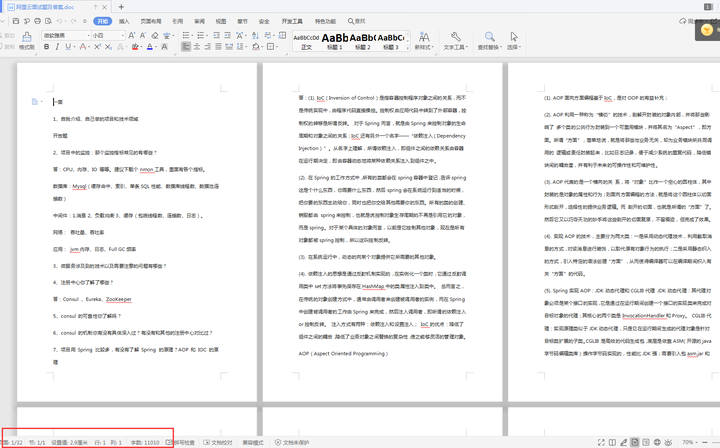
Task: Enable eye protection mode icon
Action: coord(668,442)
